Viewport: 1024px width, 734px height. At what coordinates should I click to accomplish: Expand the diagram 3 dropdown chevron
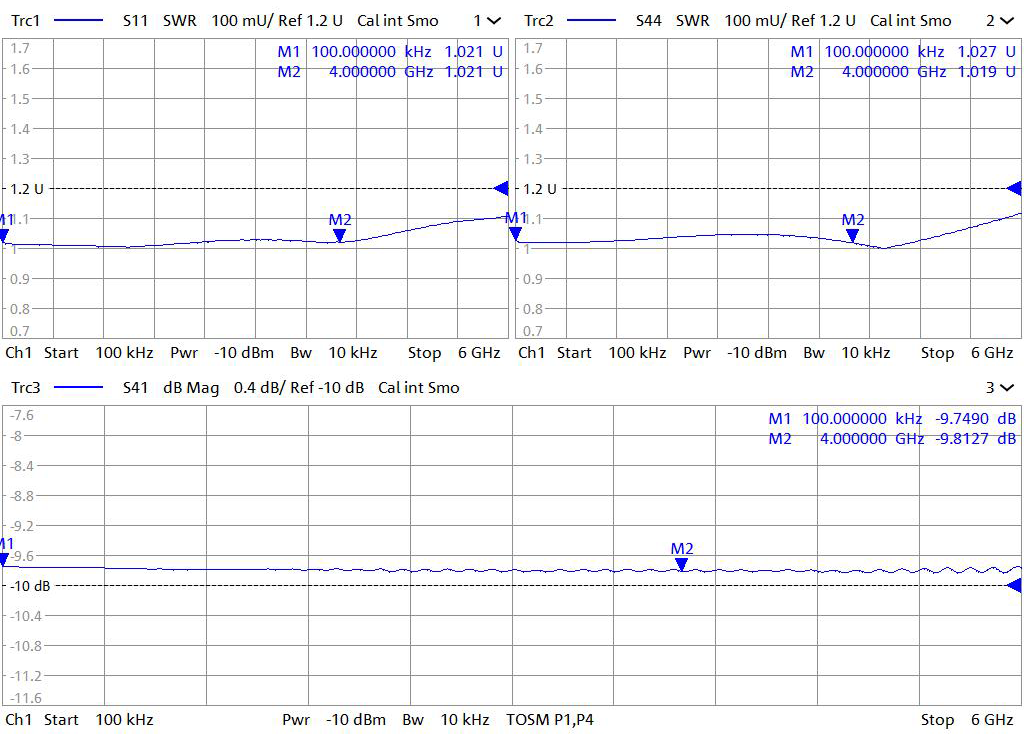coord(1006,387)
